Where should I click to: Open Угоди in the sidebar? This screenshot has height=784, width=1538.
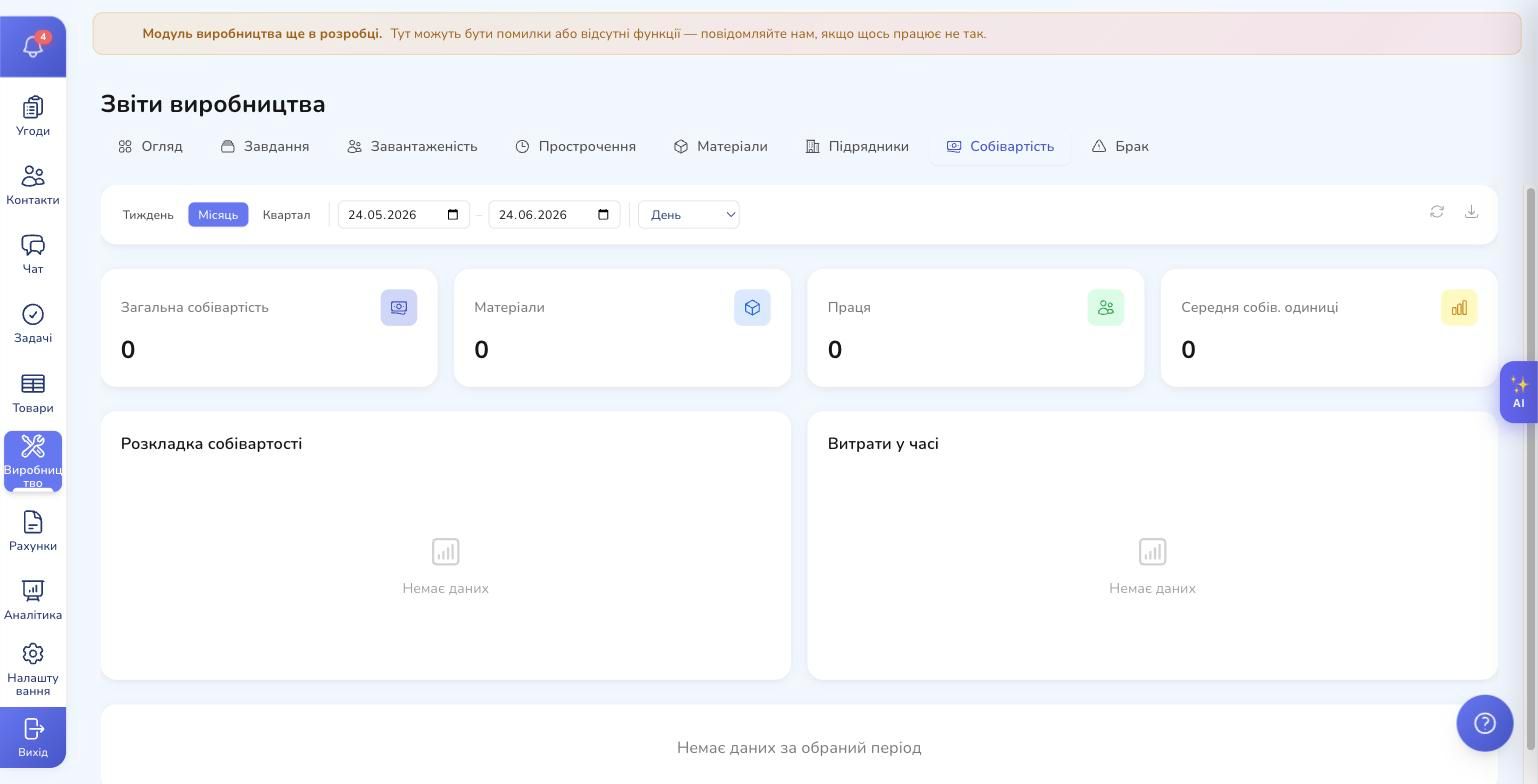click(x=33, y=116)
